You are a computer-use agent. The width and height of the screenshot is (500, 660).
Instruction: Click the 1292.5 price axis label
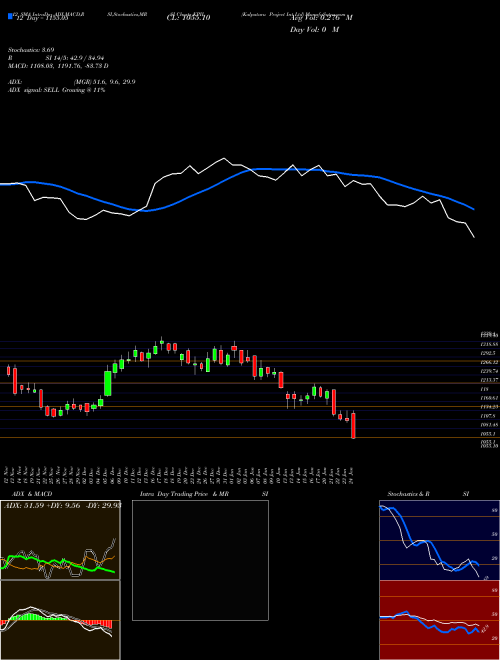[489, 353]
